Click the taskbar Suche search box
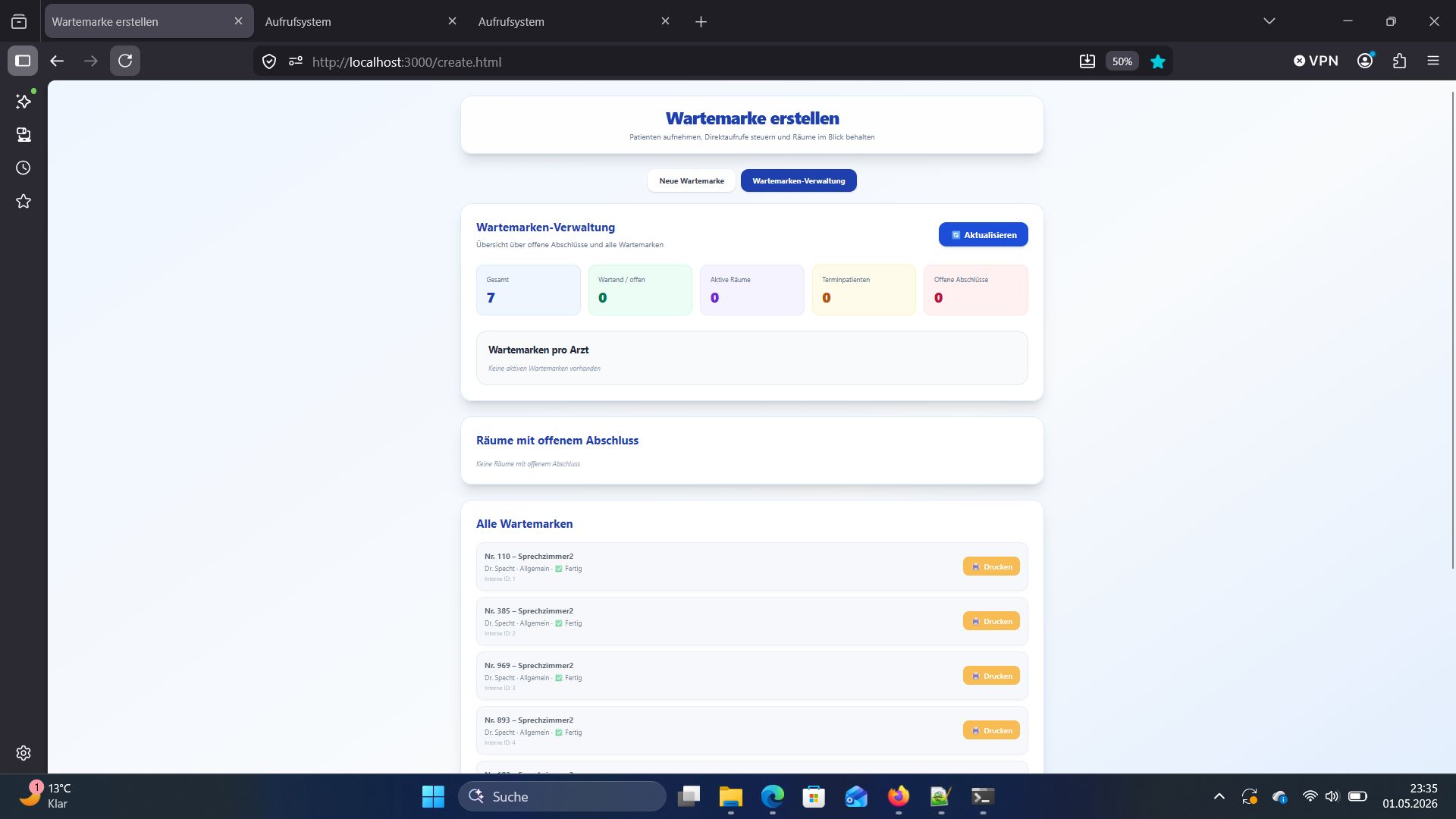The width and height of the screenshot is (1456, 819). pyautogui.click(x=562, y=796)
